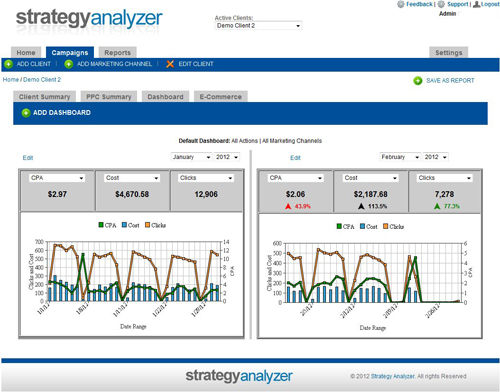
Task: Open the Active Clients dropdown
Action: click(x=258, y=26)
